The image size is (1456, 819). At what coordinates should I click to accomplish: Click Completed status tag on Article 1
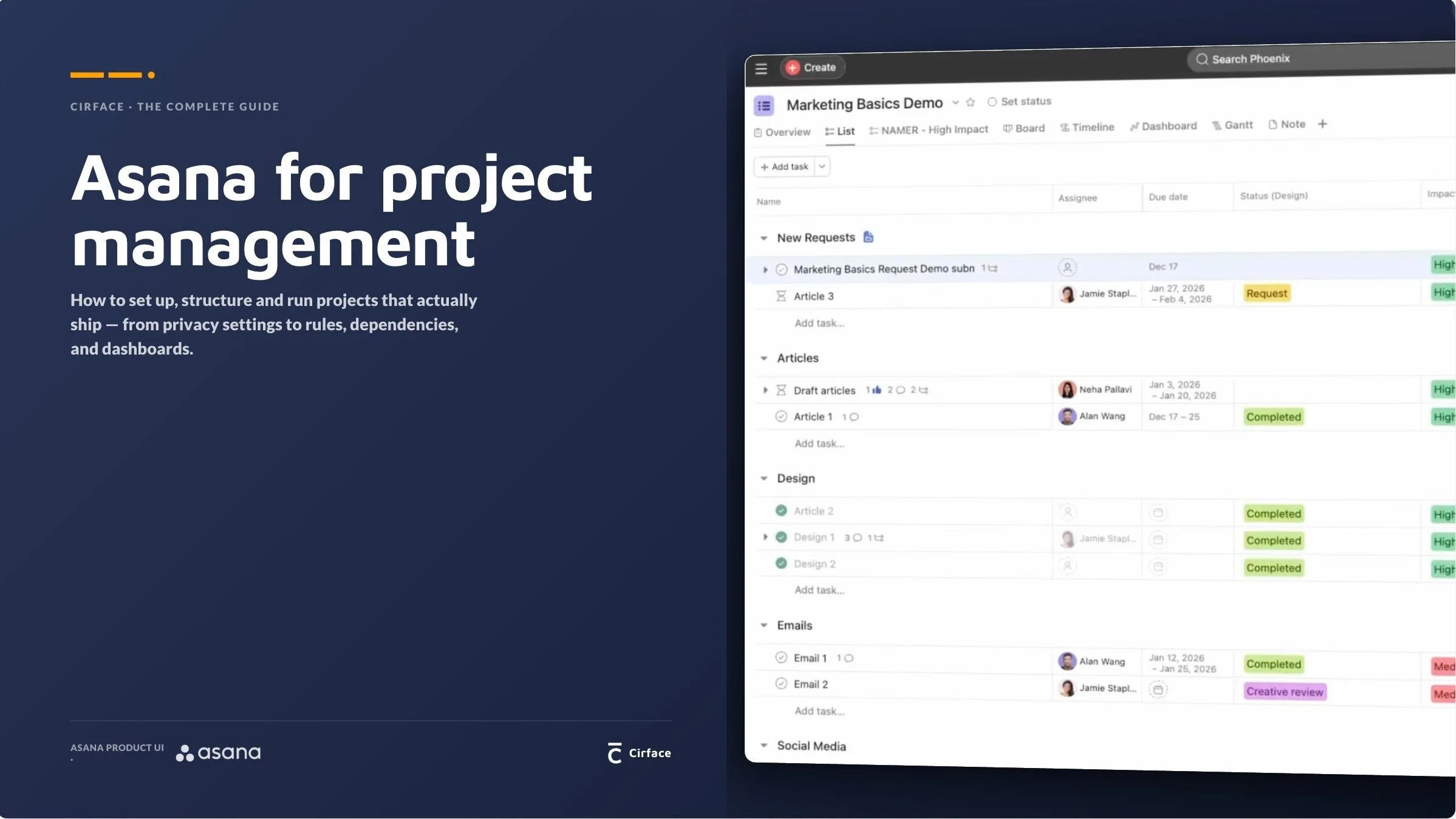pos(1273,416)
